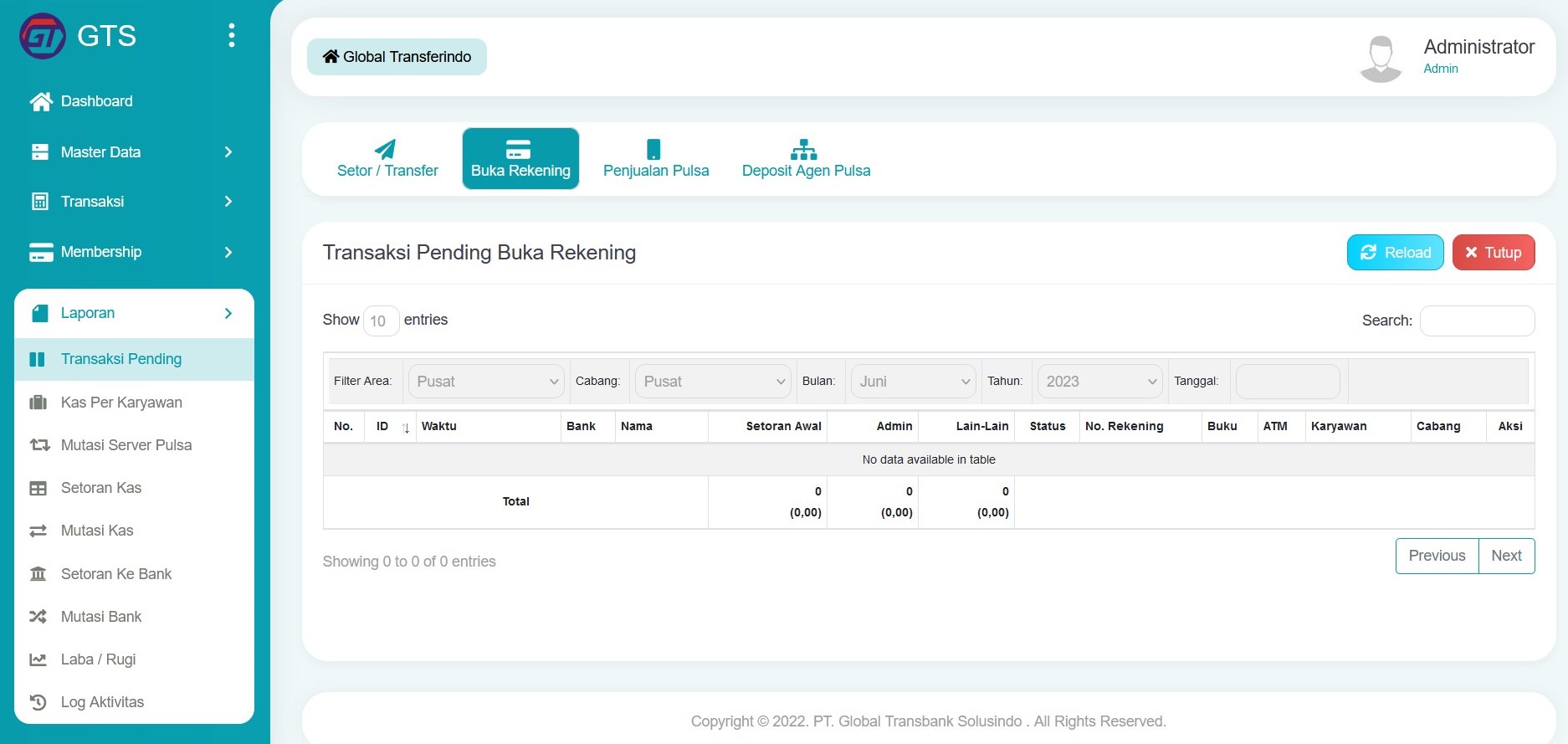Image resolution: width=1568 pixels, height=744 pixels.
Task: Open the Deposit Agen Pulsa tab label
Action: (x=806, y=171)
